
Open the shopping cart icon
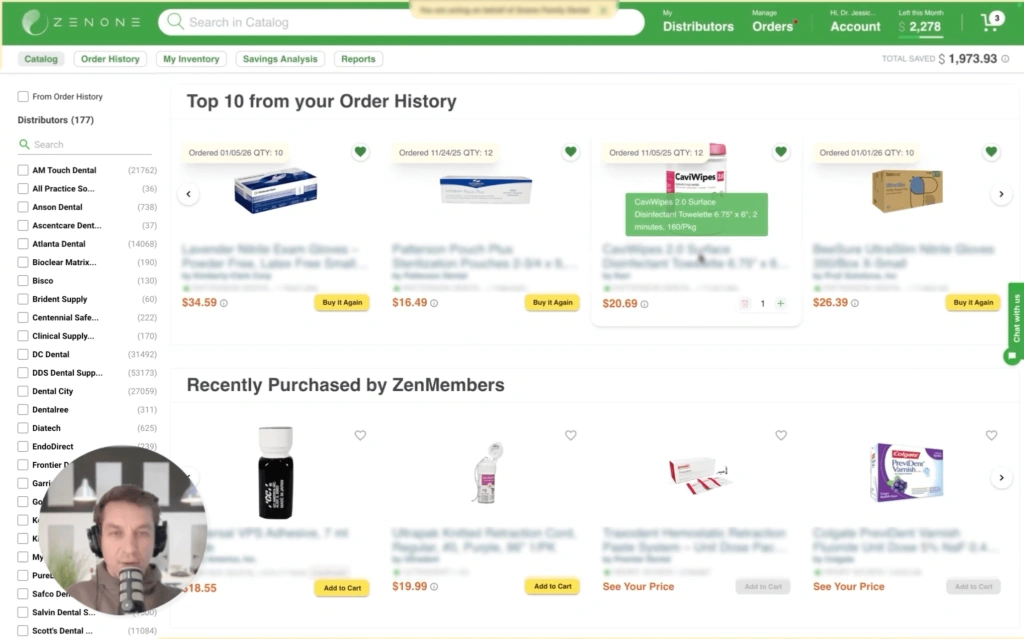pyautogui.click(x=990, y=22)
